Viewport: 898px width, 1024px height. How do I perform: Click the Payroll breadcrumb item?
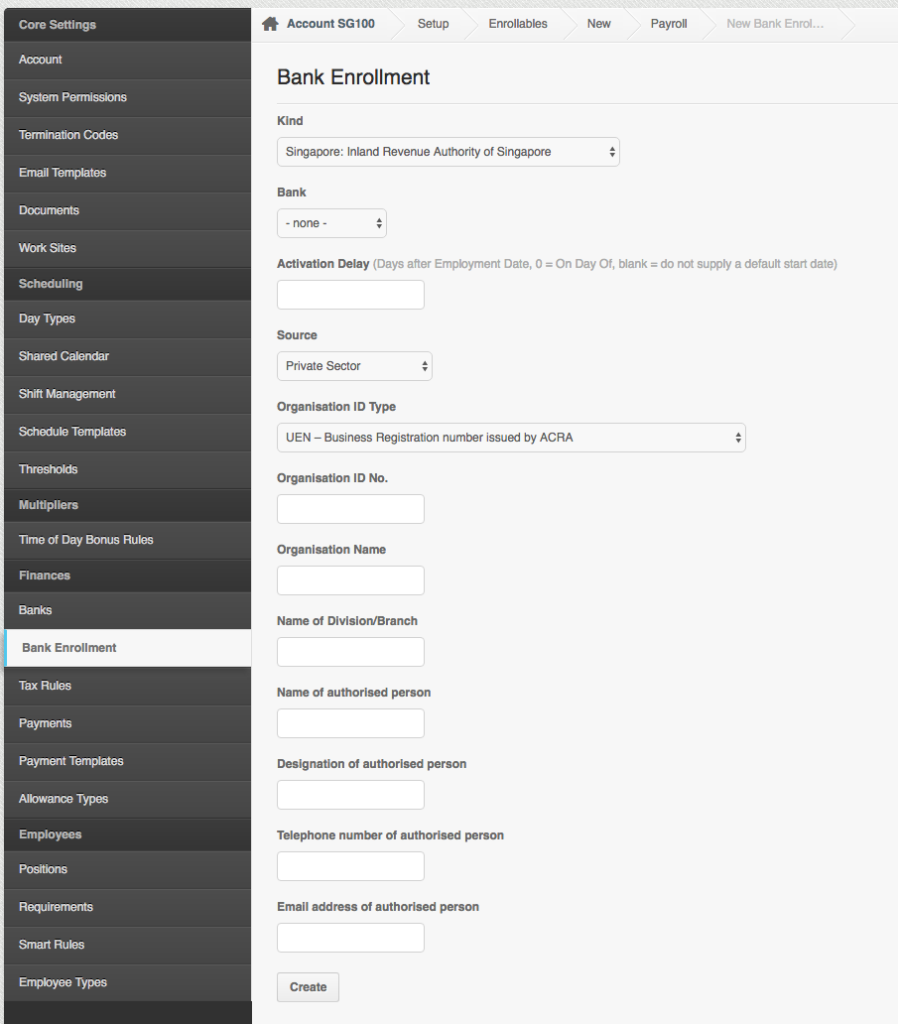668,23
